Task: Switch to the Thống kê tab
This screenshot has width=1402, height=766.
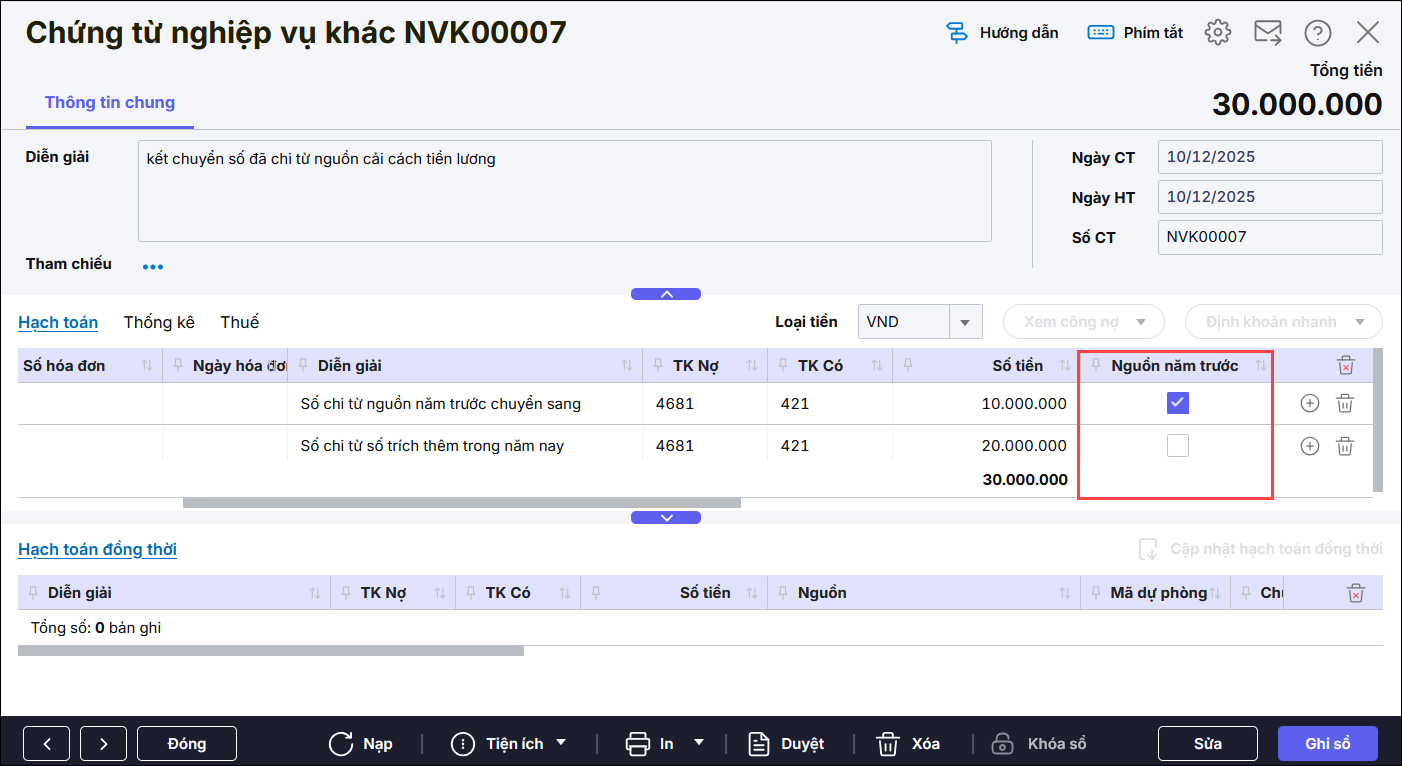Action: point(159,322)
